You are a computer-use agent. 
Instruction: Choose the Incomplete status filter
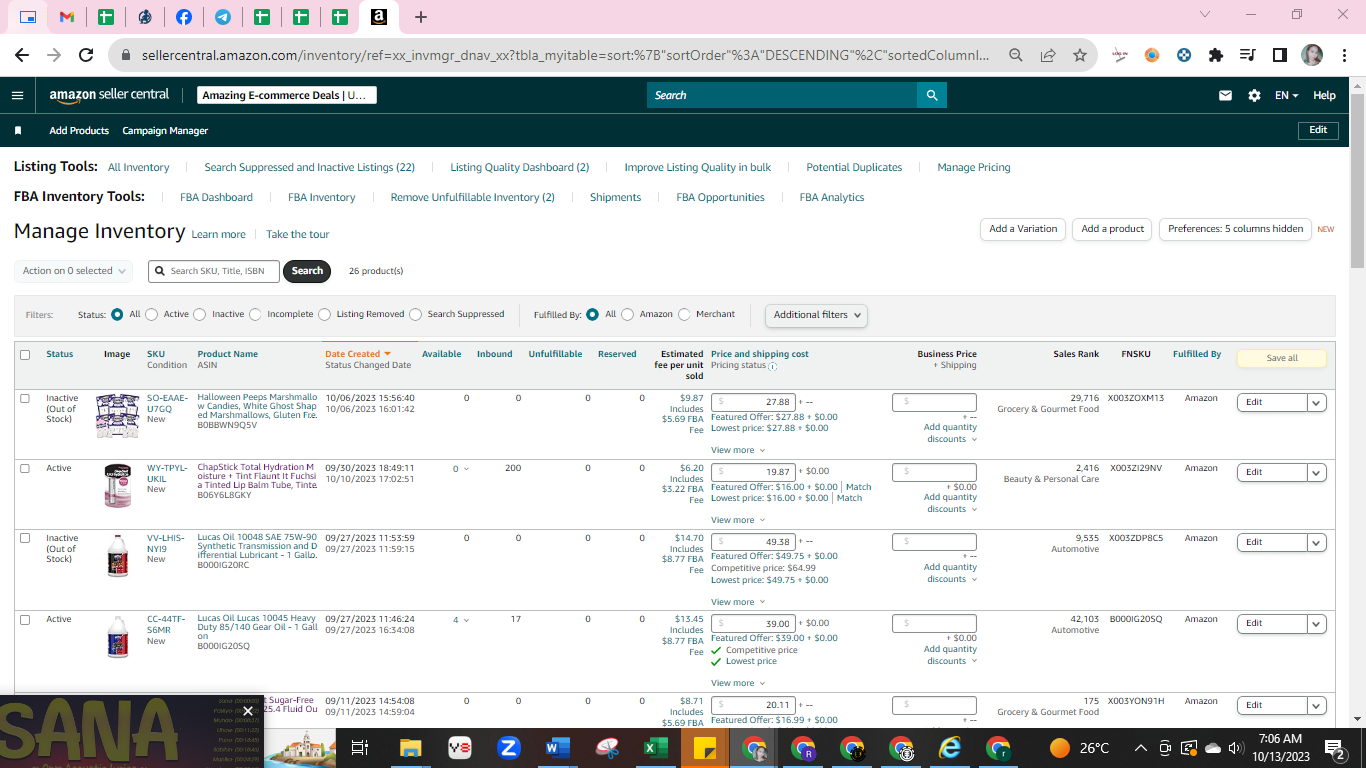[255, 314]
